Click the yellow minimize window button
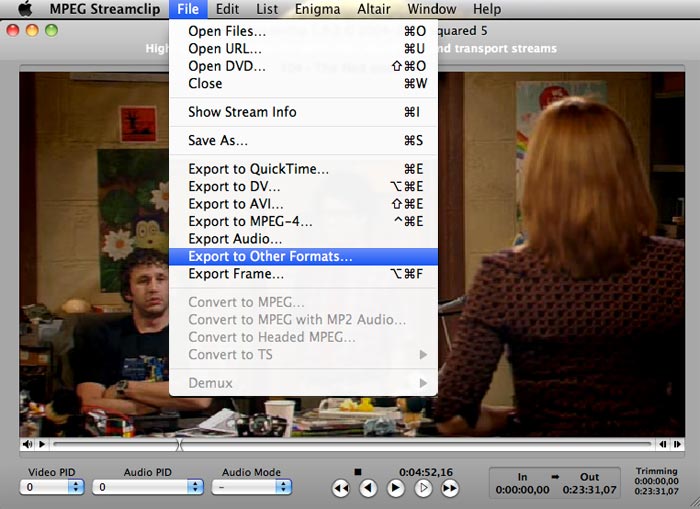700x509 pixels. pyautogui.click(x=32, y=31)
